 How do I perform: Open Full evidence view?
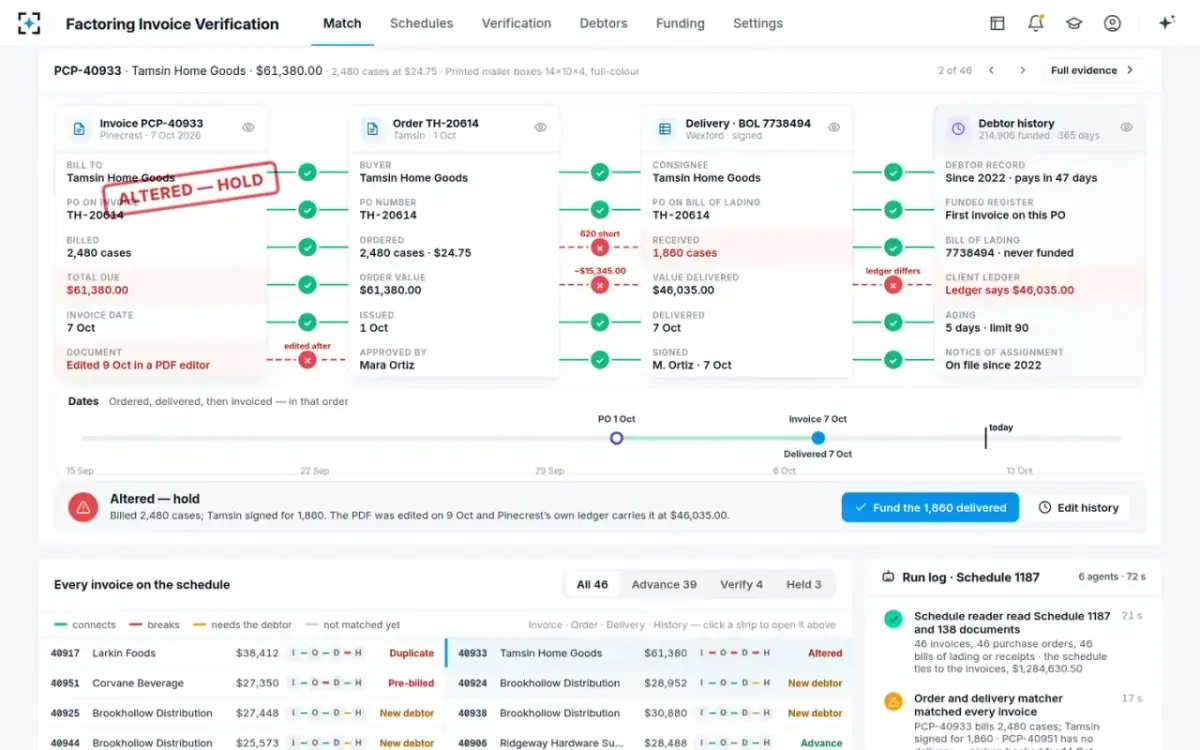pyautogui.click(x=1092, y=70)
